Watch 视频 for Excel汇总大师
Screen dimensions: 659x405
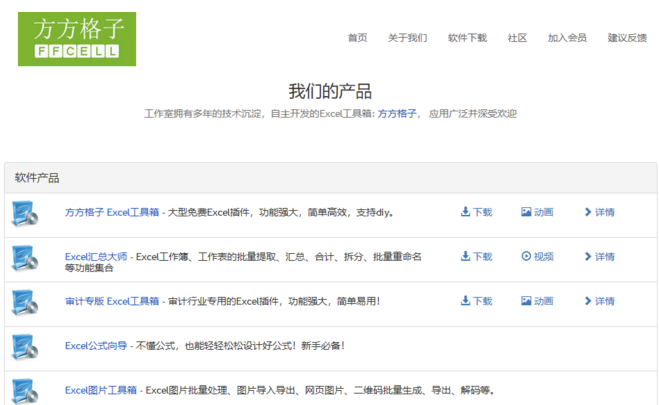click(537, 256)
